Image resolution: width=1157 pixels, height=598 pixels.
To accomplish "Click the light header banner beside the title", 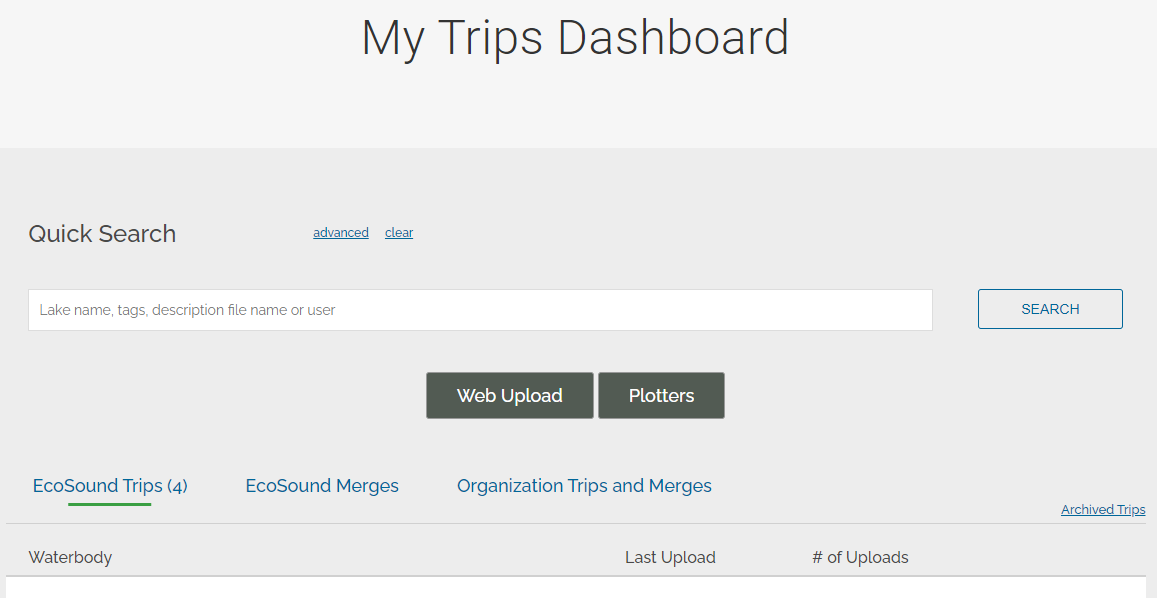I will (x=959, y=74).
